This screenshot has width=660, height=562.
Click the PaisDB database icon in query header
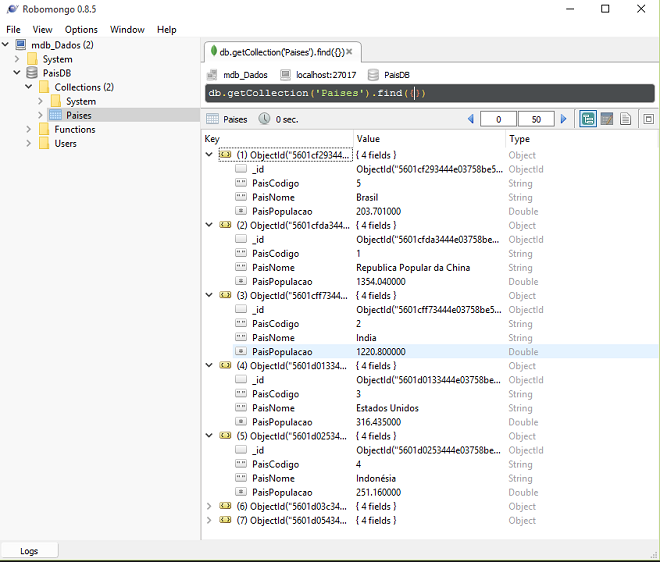(x=373, y=75)
